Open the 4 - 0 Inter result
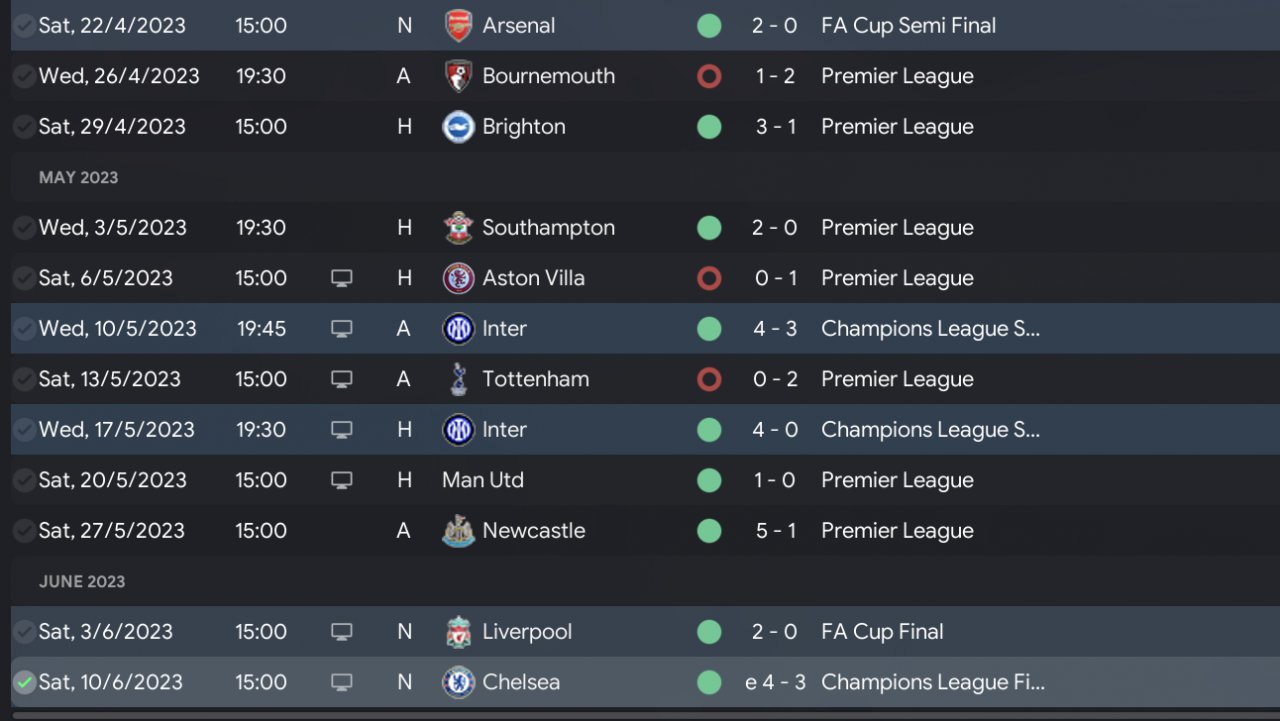This screenshot has width=1280, height=721. 775,430
